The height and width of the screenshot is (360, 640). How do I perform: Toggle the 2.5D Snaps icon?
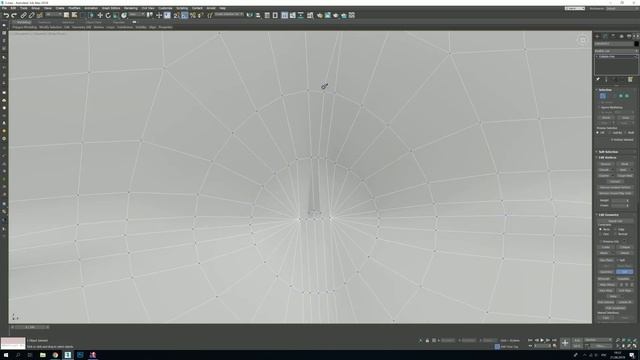176,15
